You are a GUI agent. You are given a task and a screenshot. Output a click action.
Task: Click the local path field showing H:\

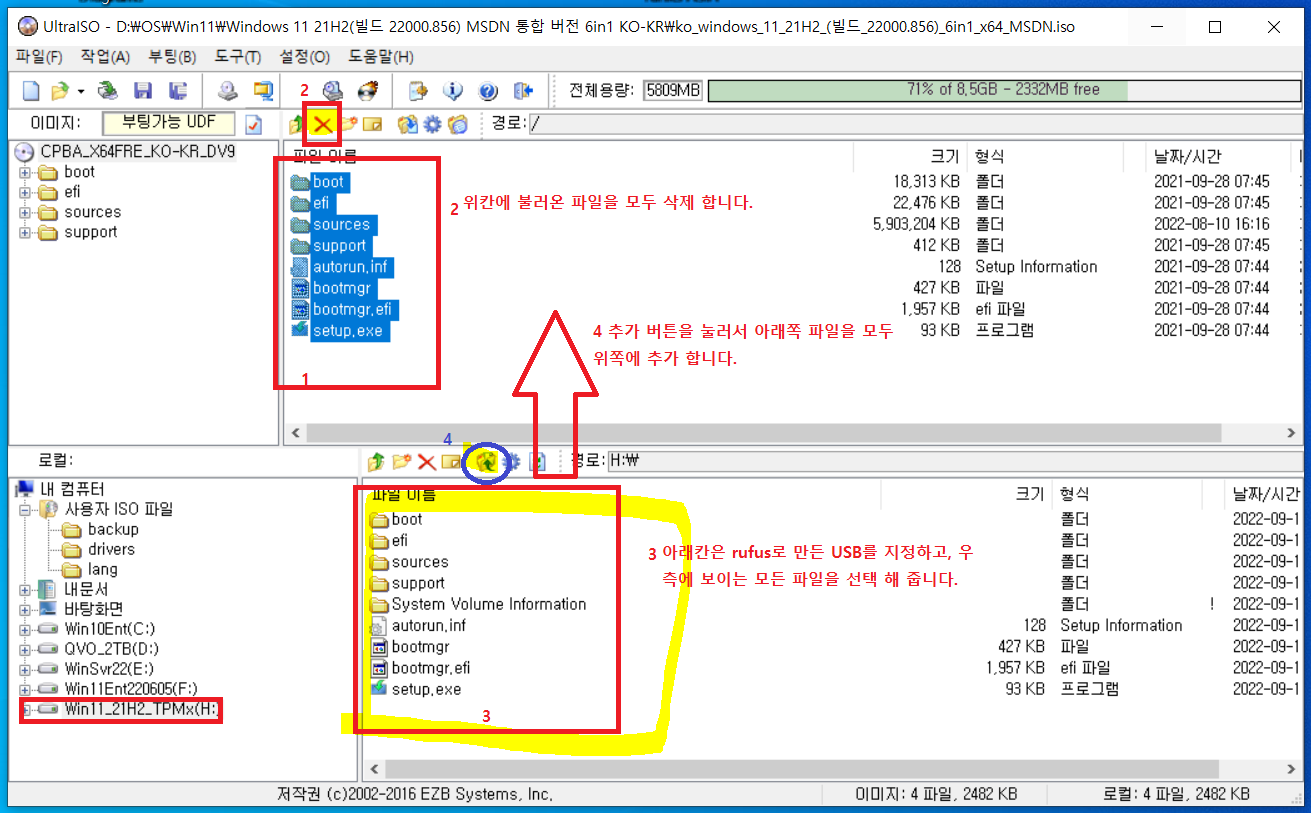tap(955, 461)
